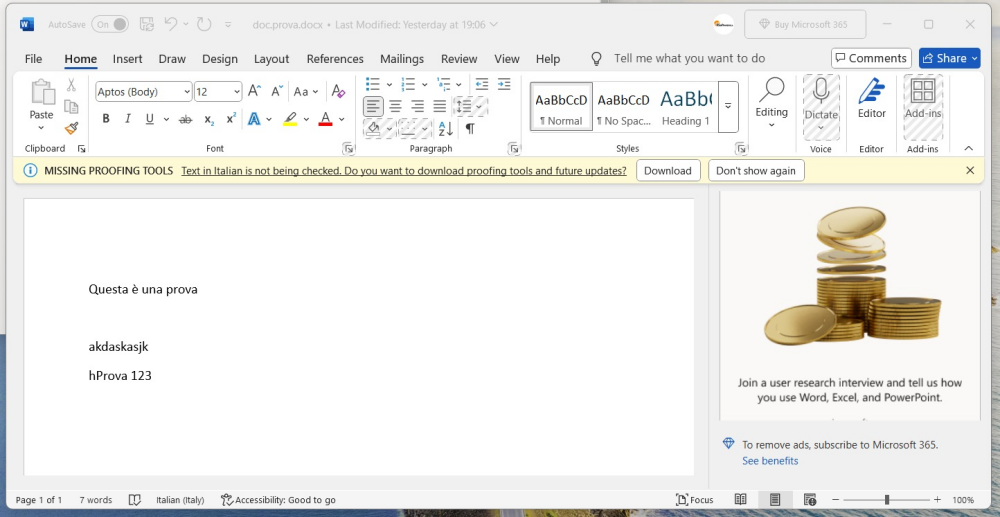Sort text A to Z icon
This screenshot has height=517, width=1000.
coord(446,129)
